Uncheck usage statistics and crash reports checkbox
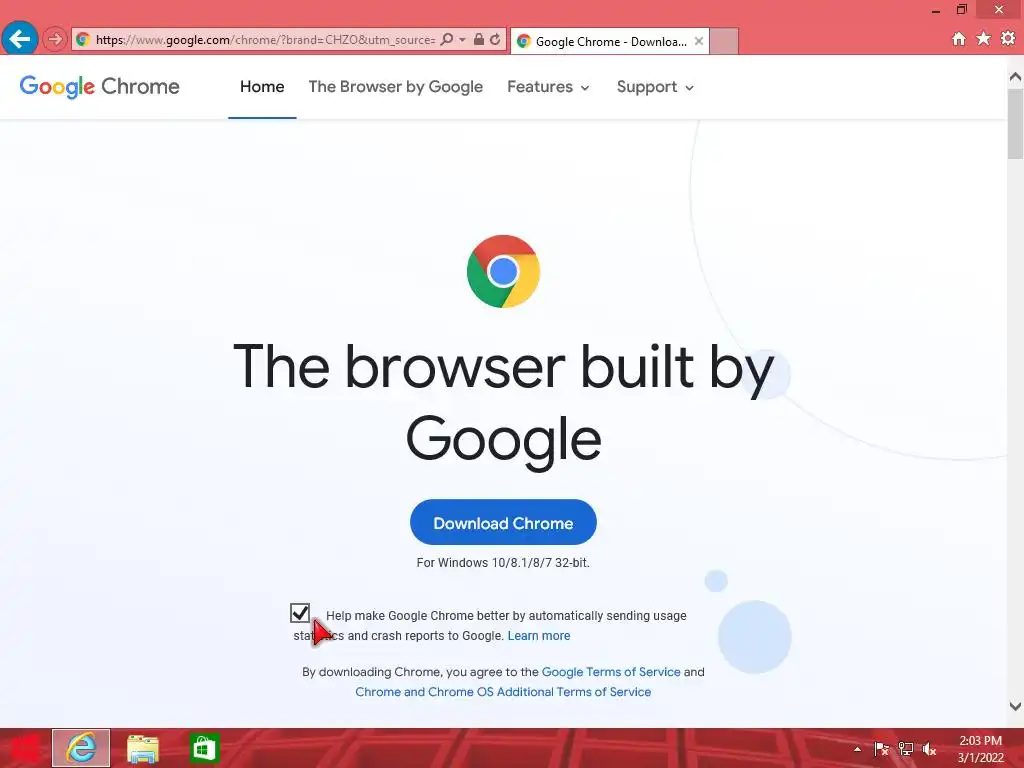 coord(300,613)
